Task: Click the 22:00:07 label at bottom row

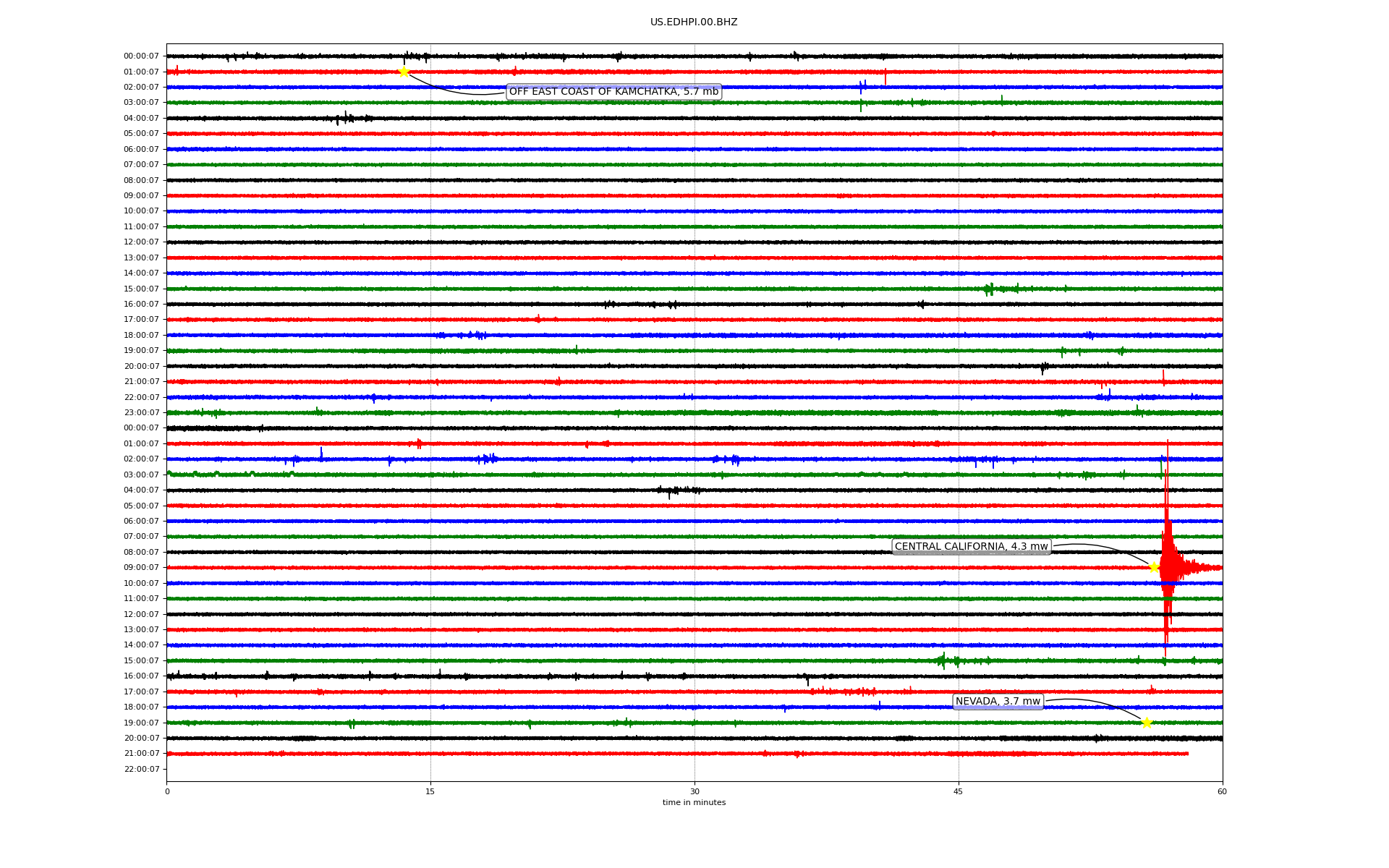Action: click(141, 770)
